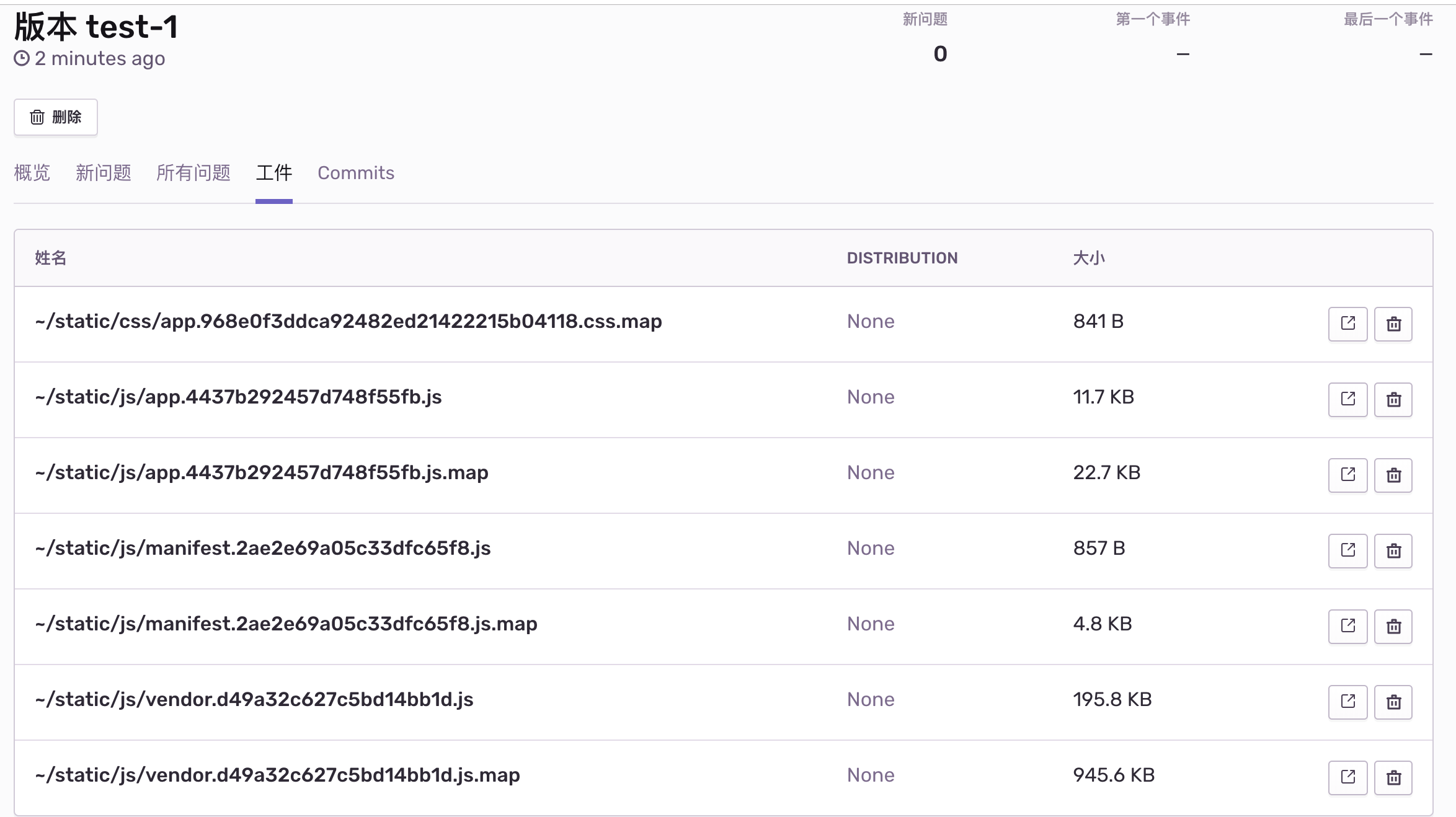1456x817 pixels.
Task: Open the css.map artifact in new window
Action: [x=1347, y=324]
